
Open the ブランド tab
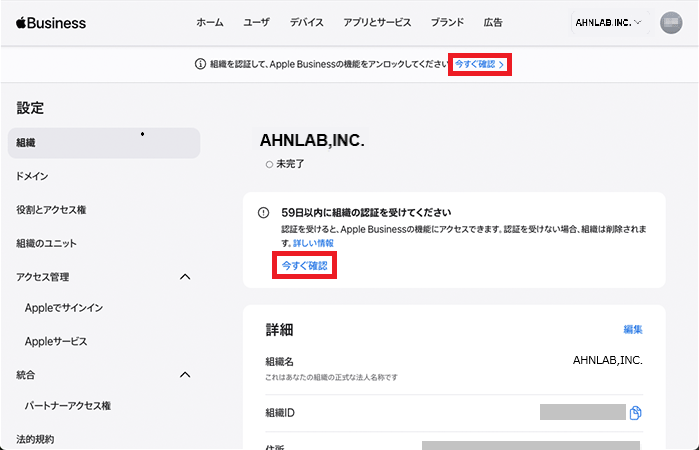tap(447, 22)
